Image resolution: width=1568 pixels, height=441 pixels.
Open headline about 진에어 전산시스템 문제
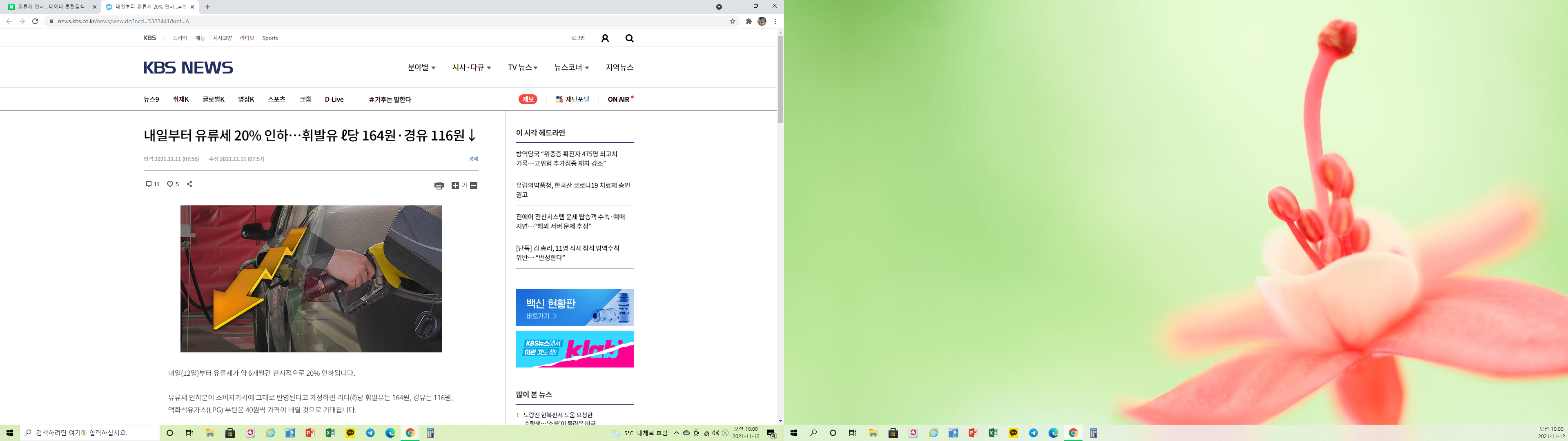(x=570, y=222)
